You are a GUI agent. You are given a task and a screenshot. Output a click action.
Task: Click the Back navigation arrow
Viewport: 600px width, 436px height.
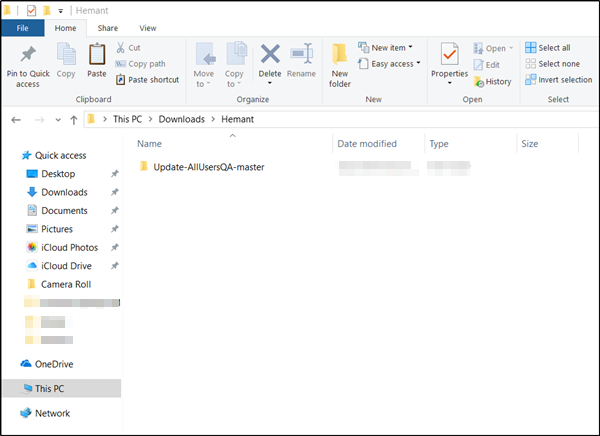click(16, 120)
